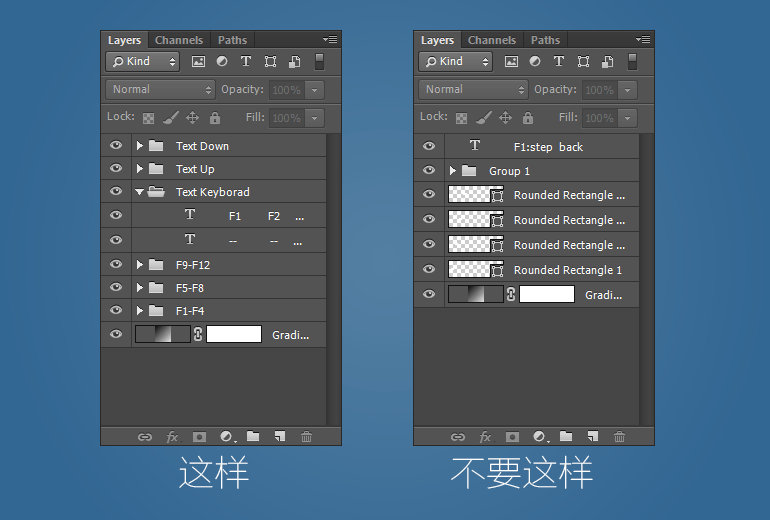Filter shape layers in right panel

583,61
